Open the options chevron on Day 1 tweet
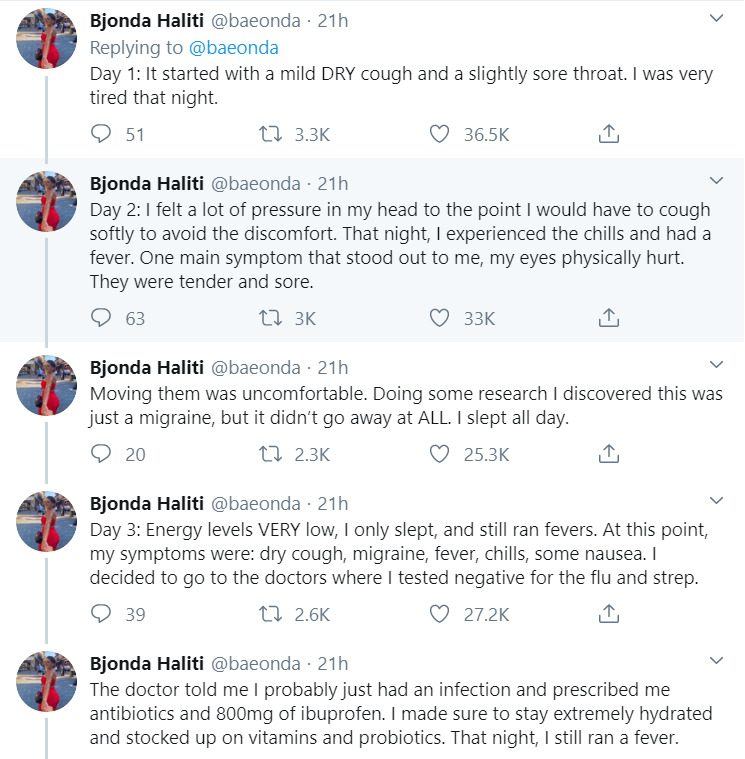Viewport: 745px width, 759px height. pyautogui.click(x=716, y=18)
